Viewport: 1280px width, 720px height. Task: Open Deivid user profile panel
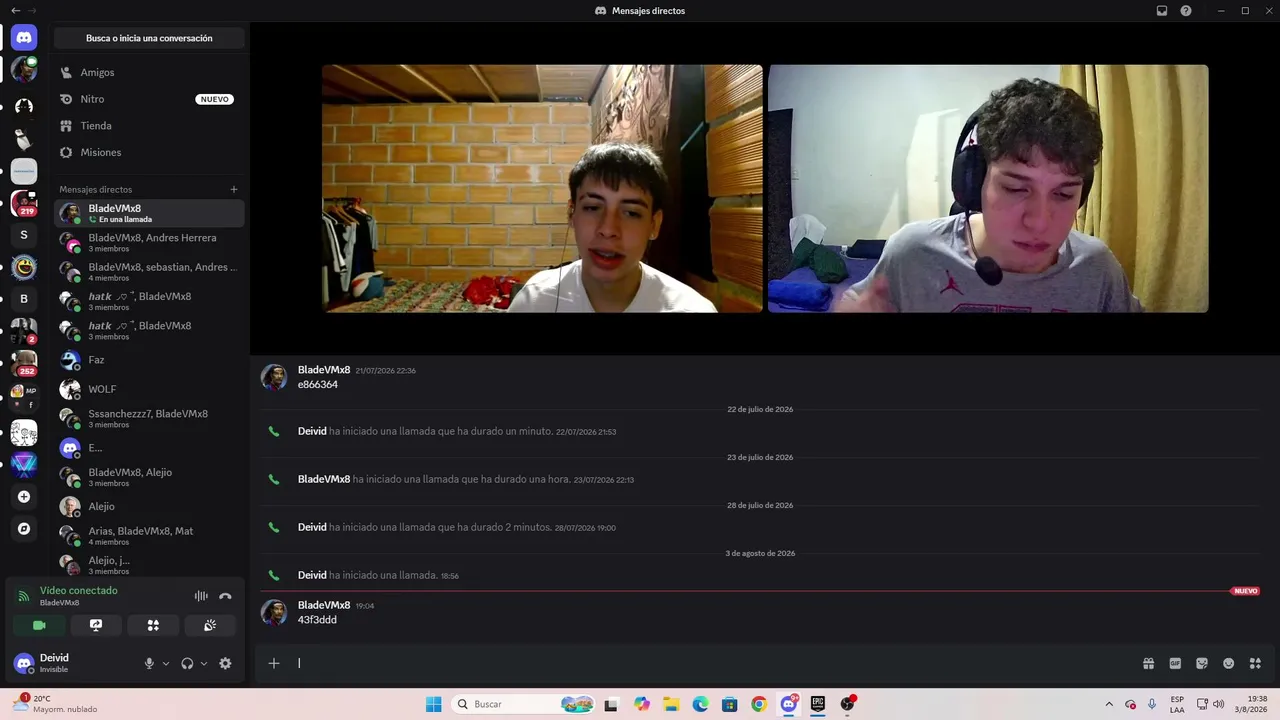[72, 663]
